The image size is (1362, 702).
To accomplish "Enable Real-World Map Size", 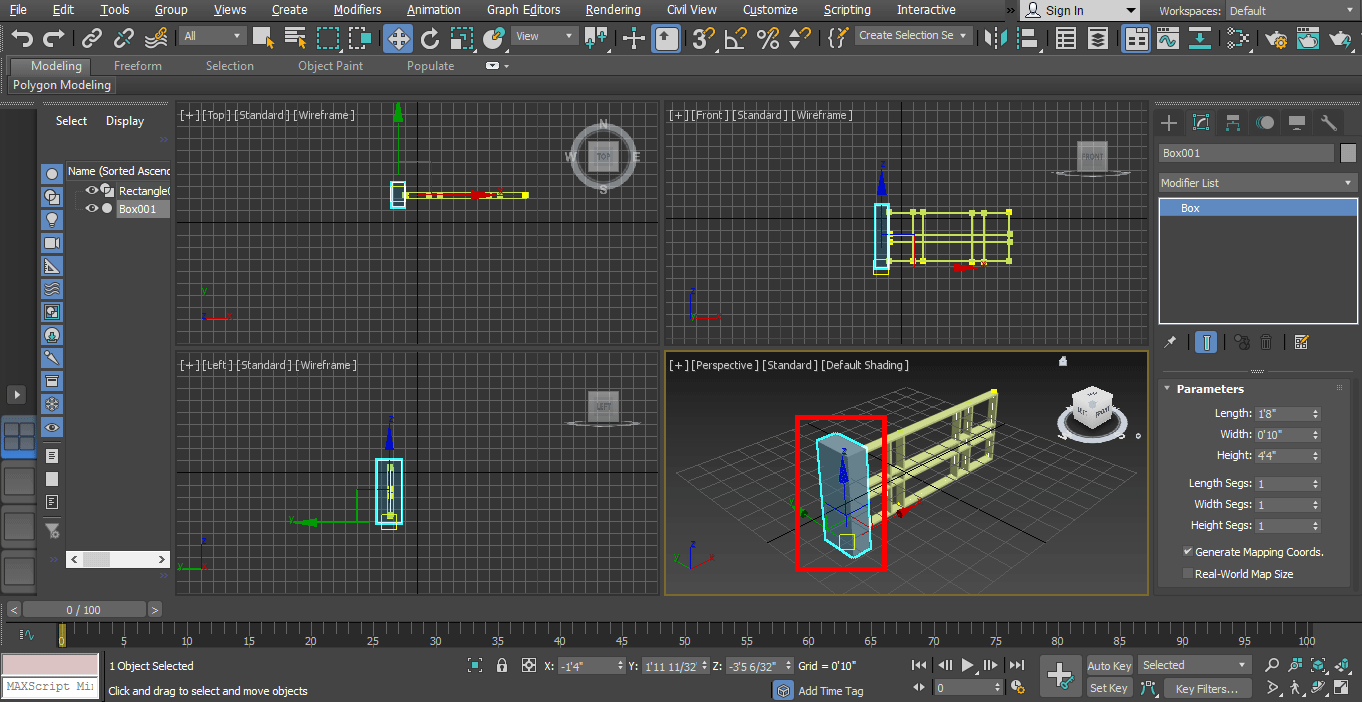I will (x=1188, y=573).
